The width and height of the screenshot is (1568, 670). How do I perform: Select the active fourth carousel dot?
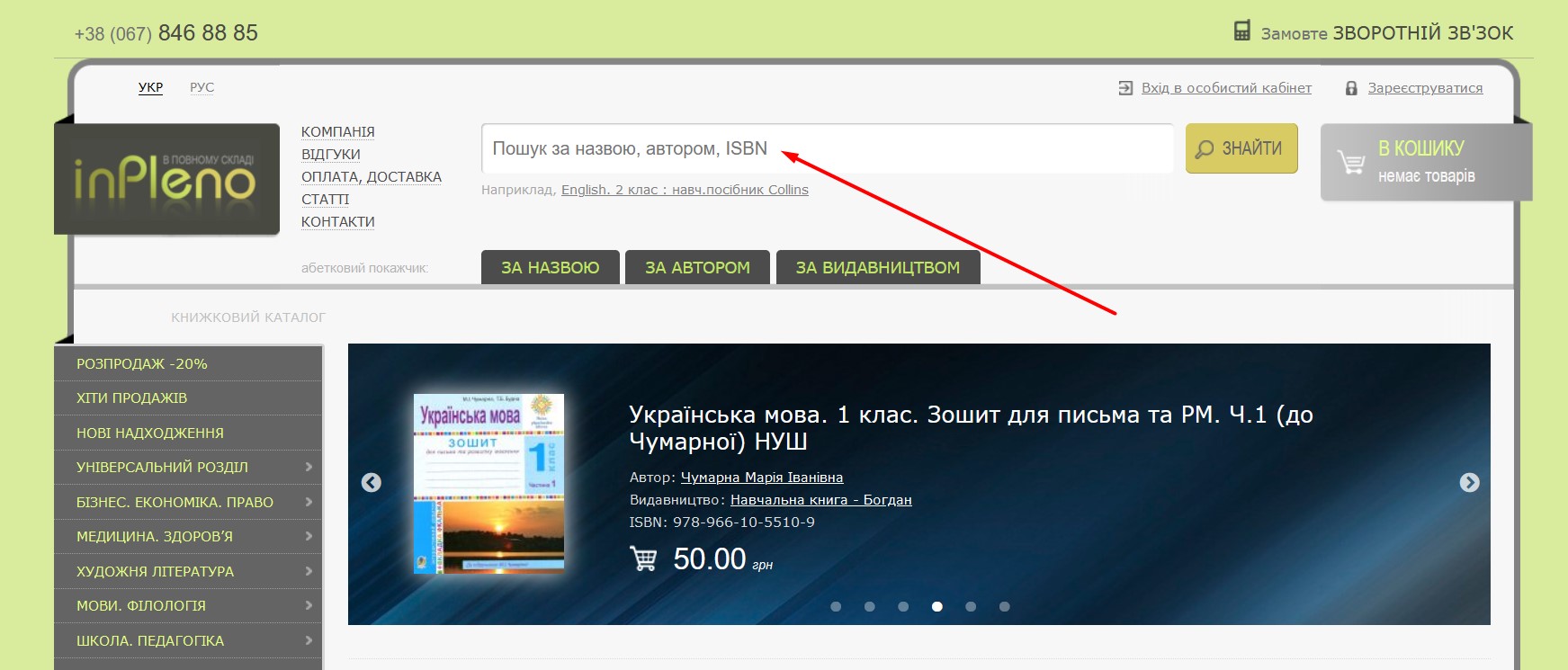click(937, 606)
